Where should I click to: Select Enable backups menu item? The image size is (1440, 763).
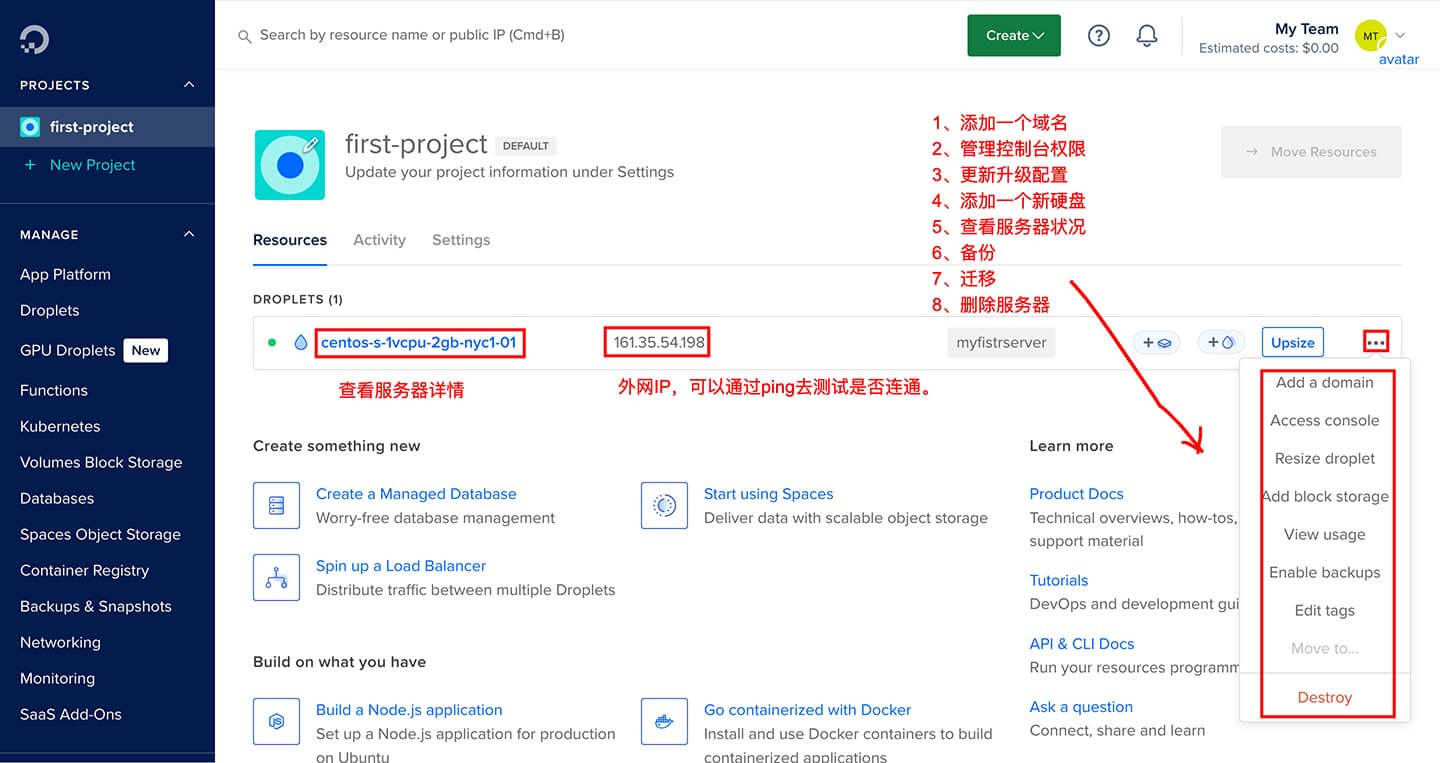pos(1325,572)
